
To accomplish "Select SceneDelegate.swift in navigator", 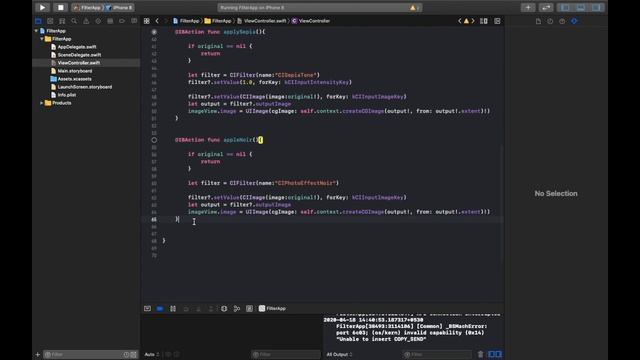I will click(79, 55).
